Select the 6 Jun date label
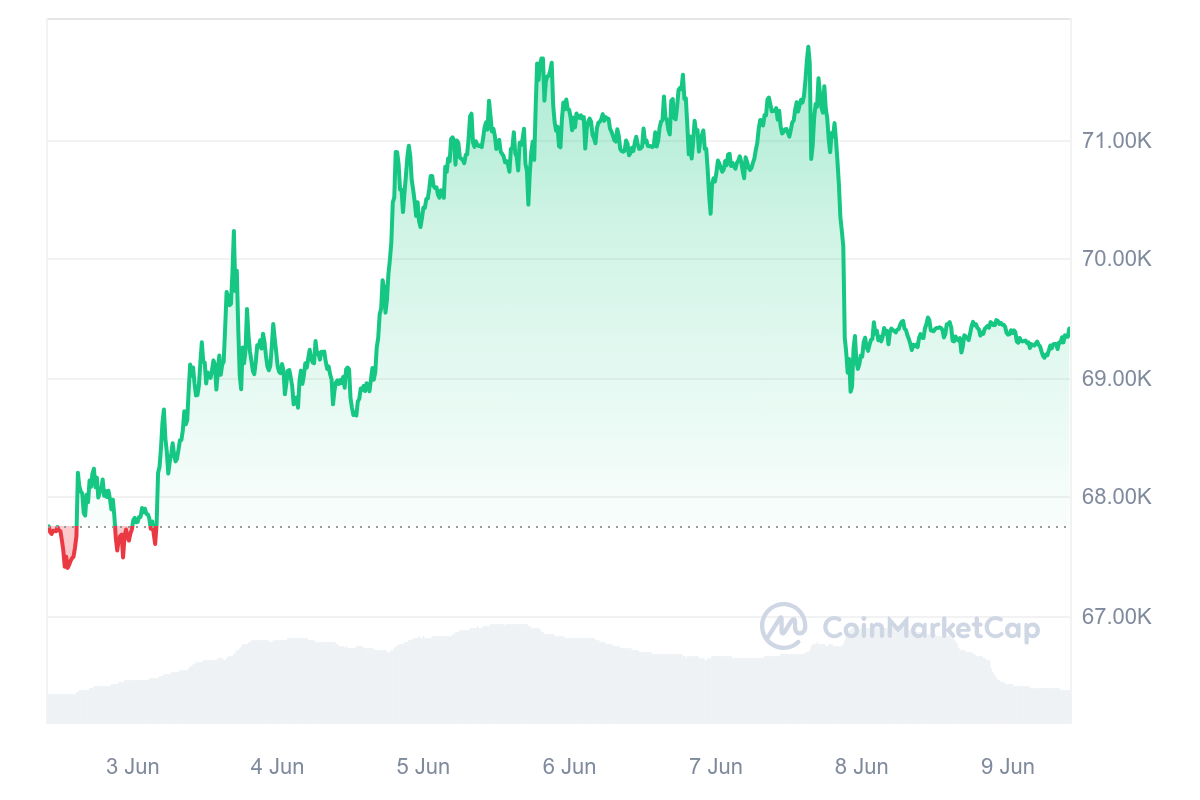The width and height of the screenshot is (1200, 800). [x=569, y=767]
